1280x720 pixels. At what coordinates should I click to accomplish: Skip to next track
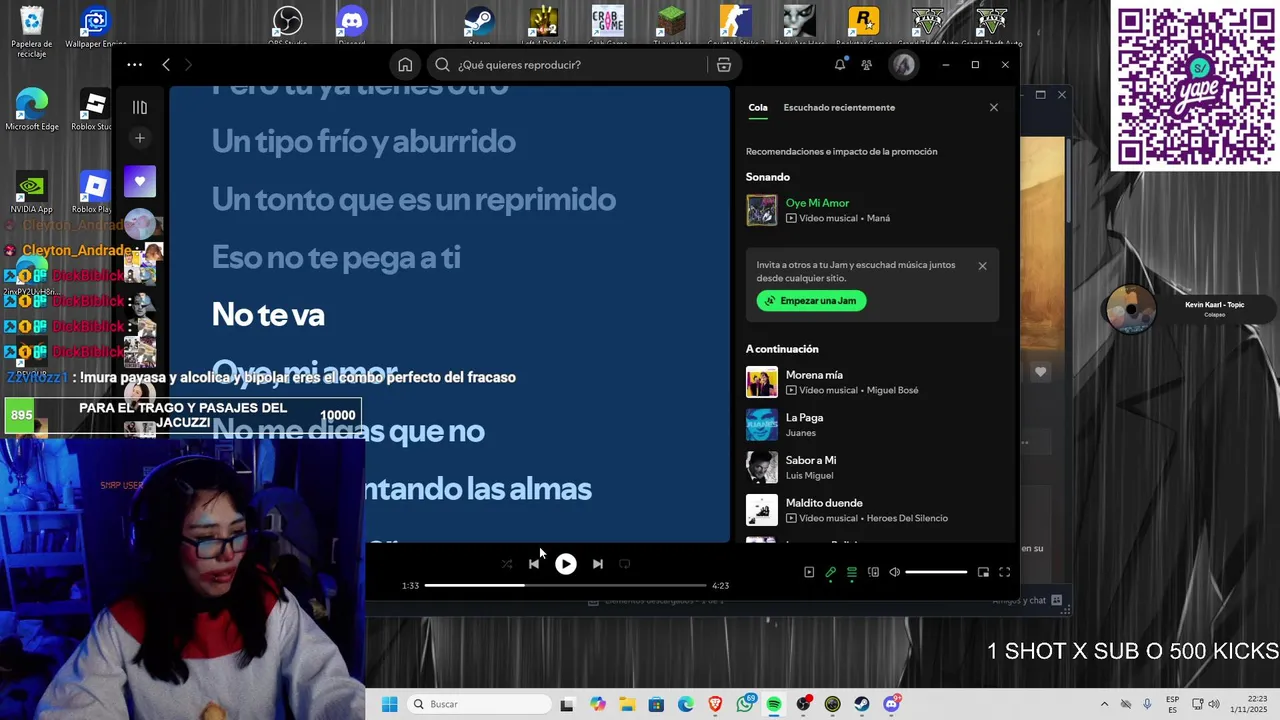[597, 564]
